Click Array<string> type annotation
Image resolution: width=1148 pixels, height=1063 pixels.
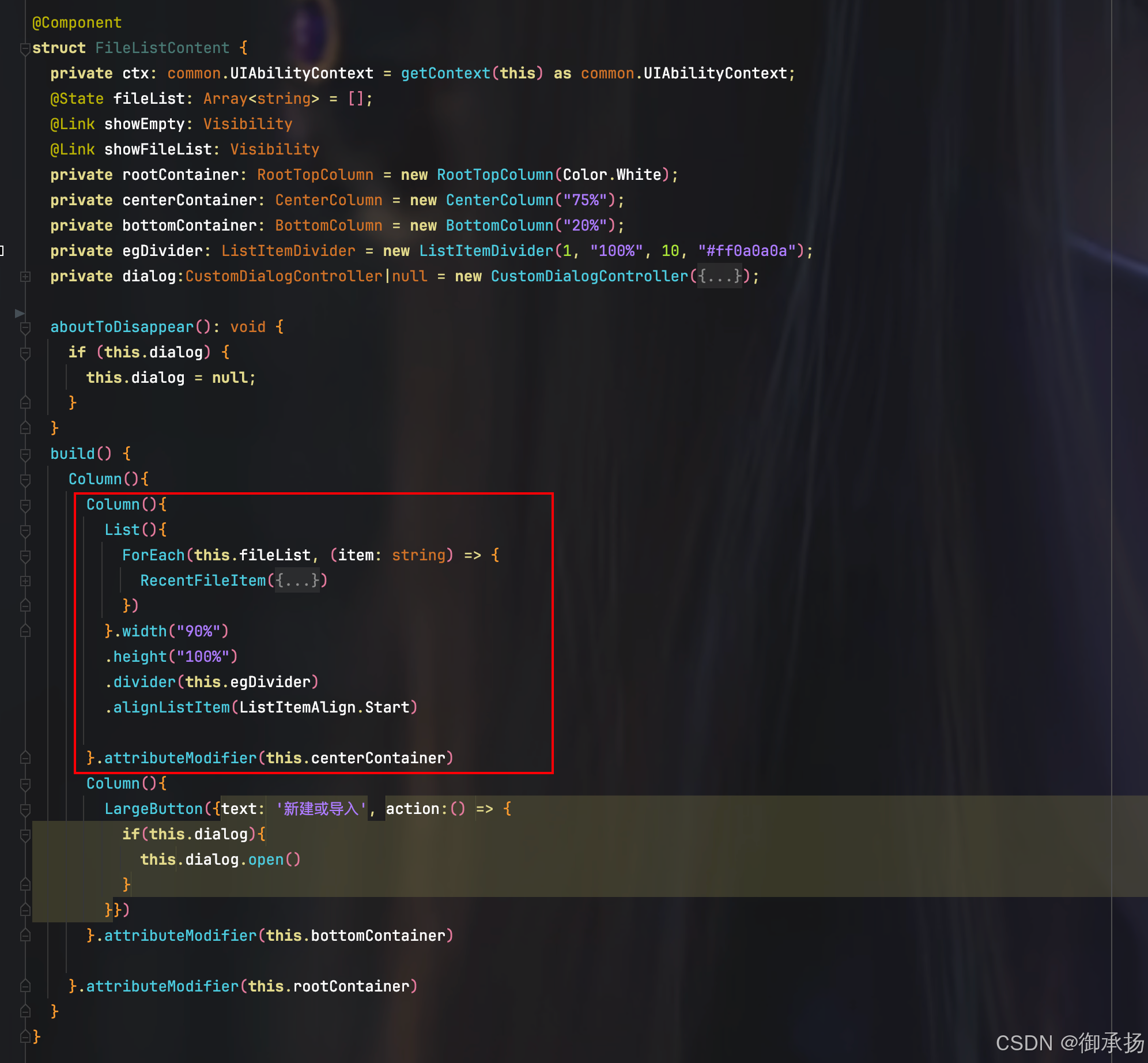(x=261, y=99)
